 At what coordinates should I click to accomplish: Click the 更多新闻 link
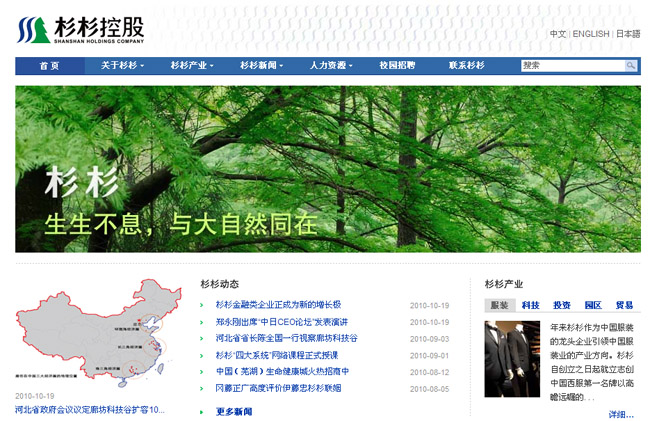pos(234,411)
